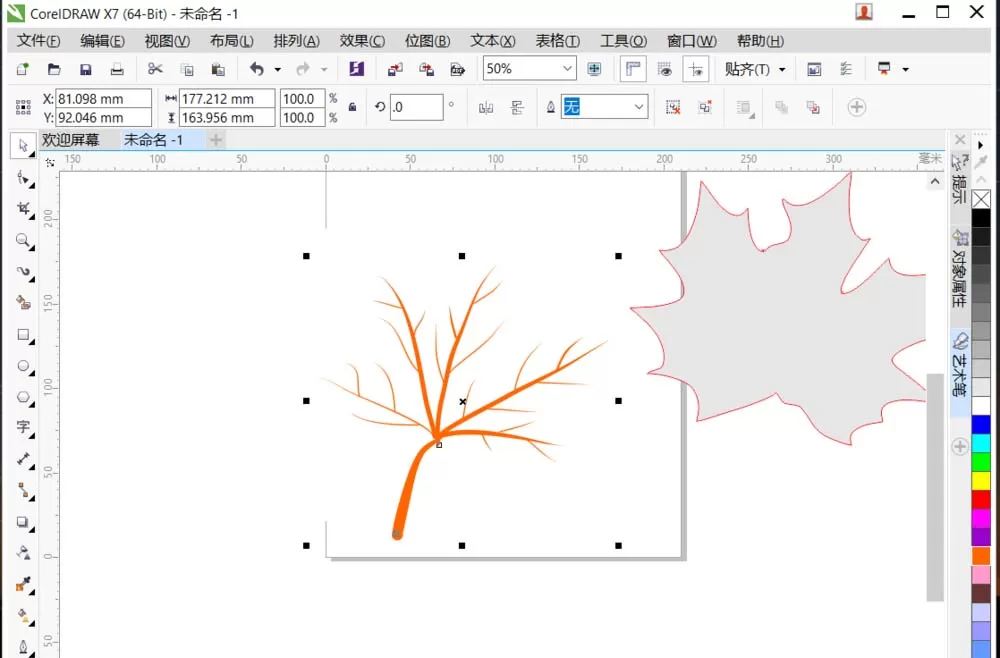Image resolution: width=1000 pixels, height=658 pixels.
Task: Click the Undo arrow icon
Action: [x=256, y=69]
